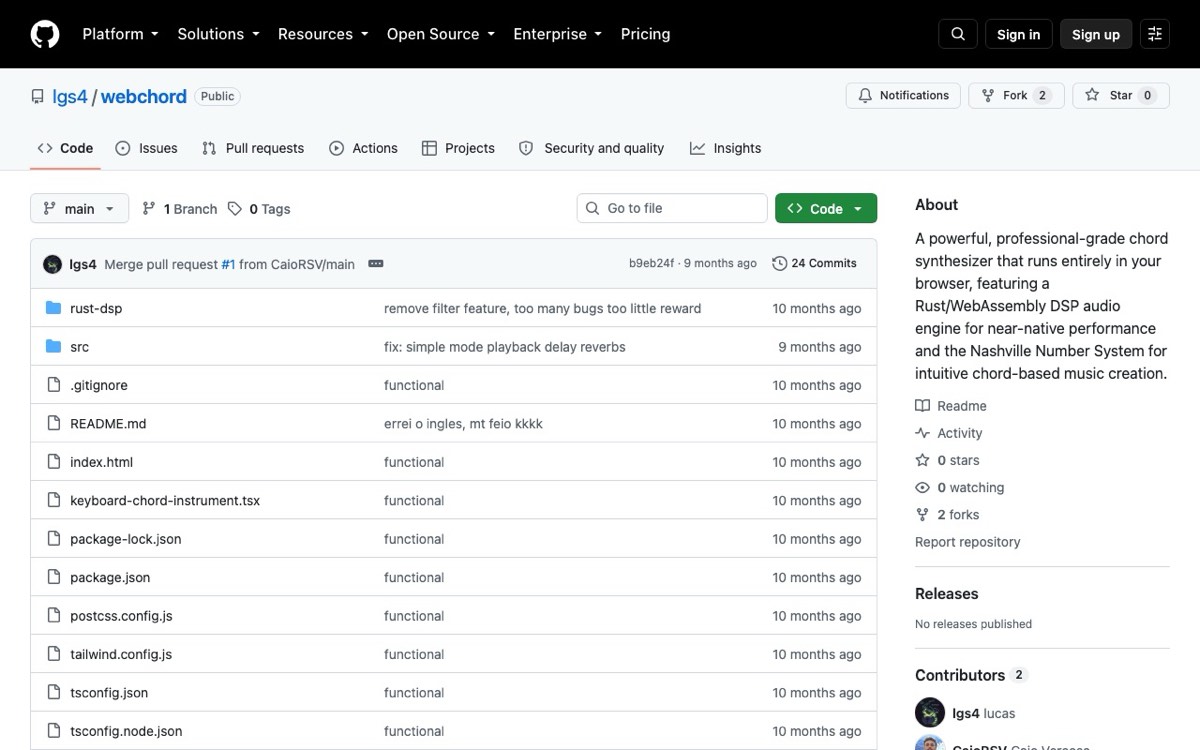Click the tag icon beside 0 Tags
The height and width of the screenshot is (750, 1200).
tap(235, 209)
